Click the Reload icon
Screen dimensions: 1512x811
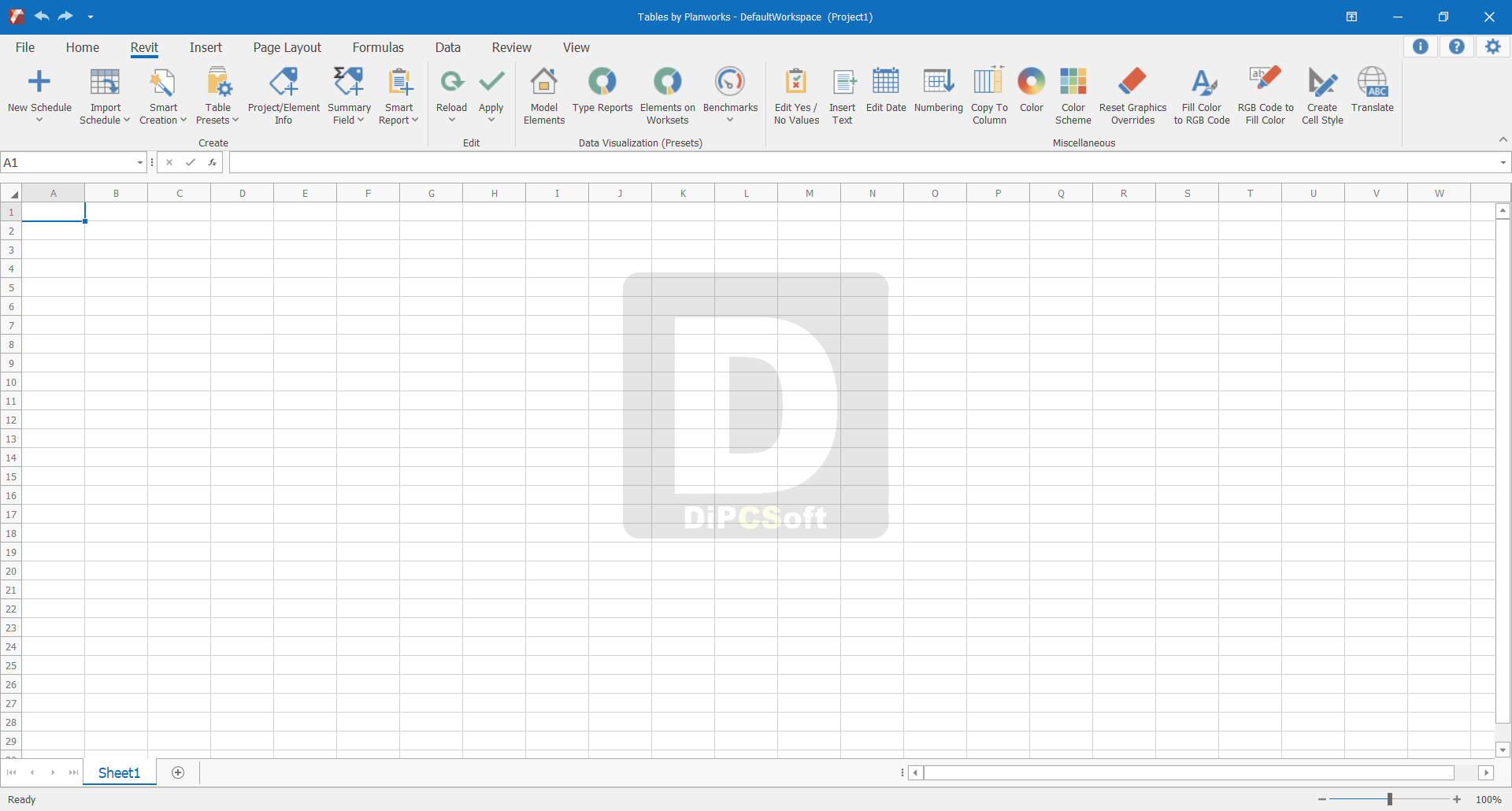451,81
